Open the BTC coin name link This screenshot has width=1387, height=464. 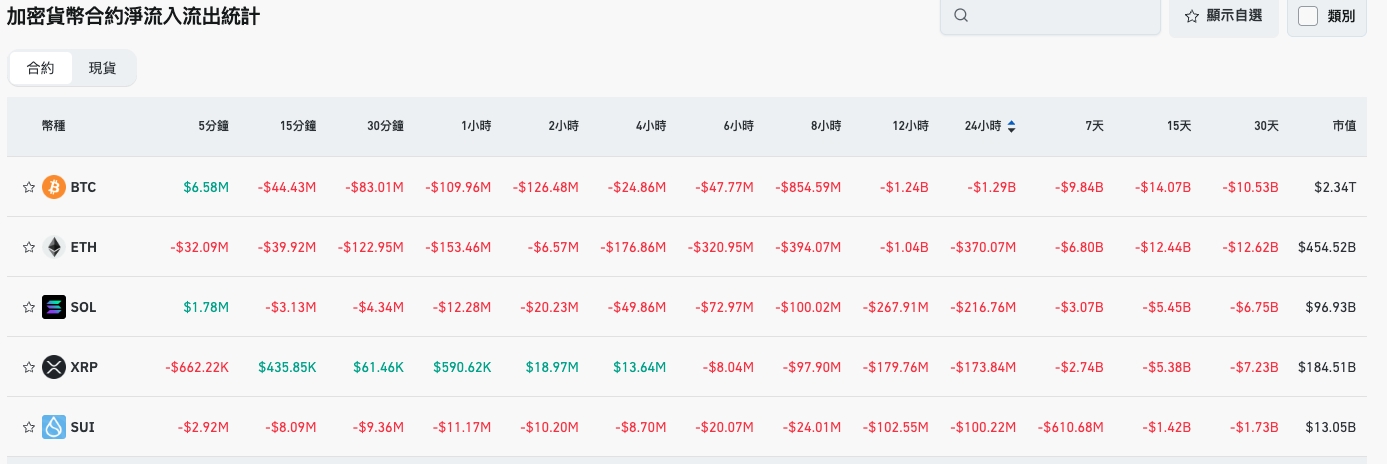(83, 187)
